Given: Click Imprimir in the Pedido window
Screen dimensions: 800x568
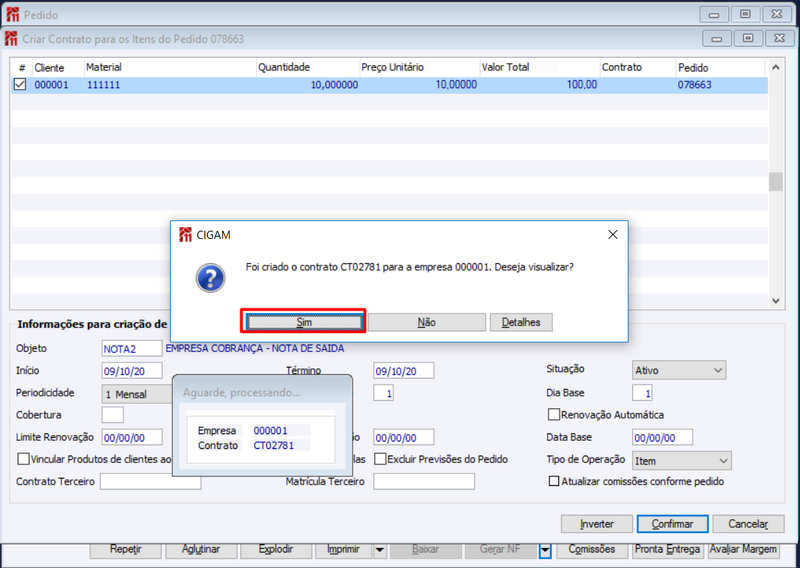Looking at the screenshot, I should [343, 550].
